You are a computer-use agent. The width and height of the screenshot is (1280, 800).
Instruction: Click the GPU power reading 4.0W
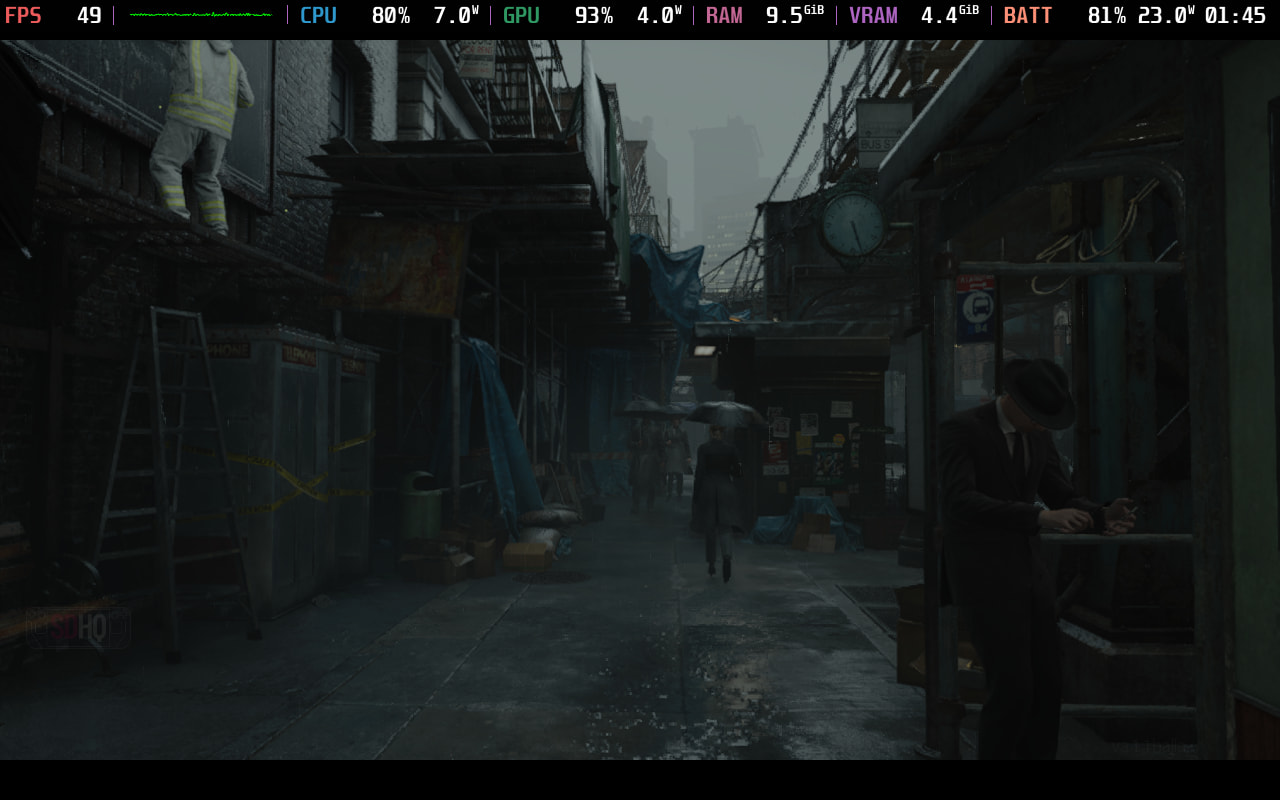659,16
